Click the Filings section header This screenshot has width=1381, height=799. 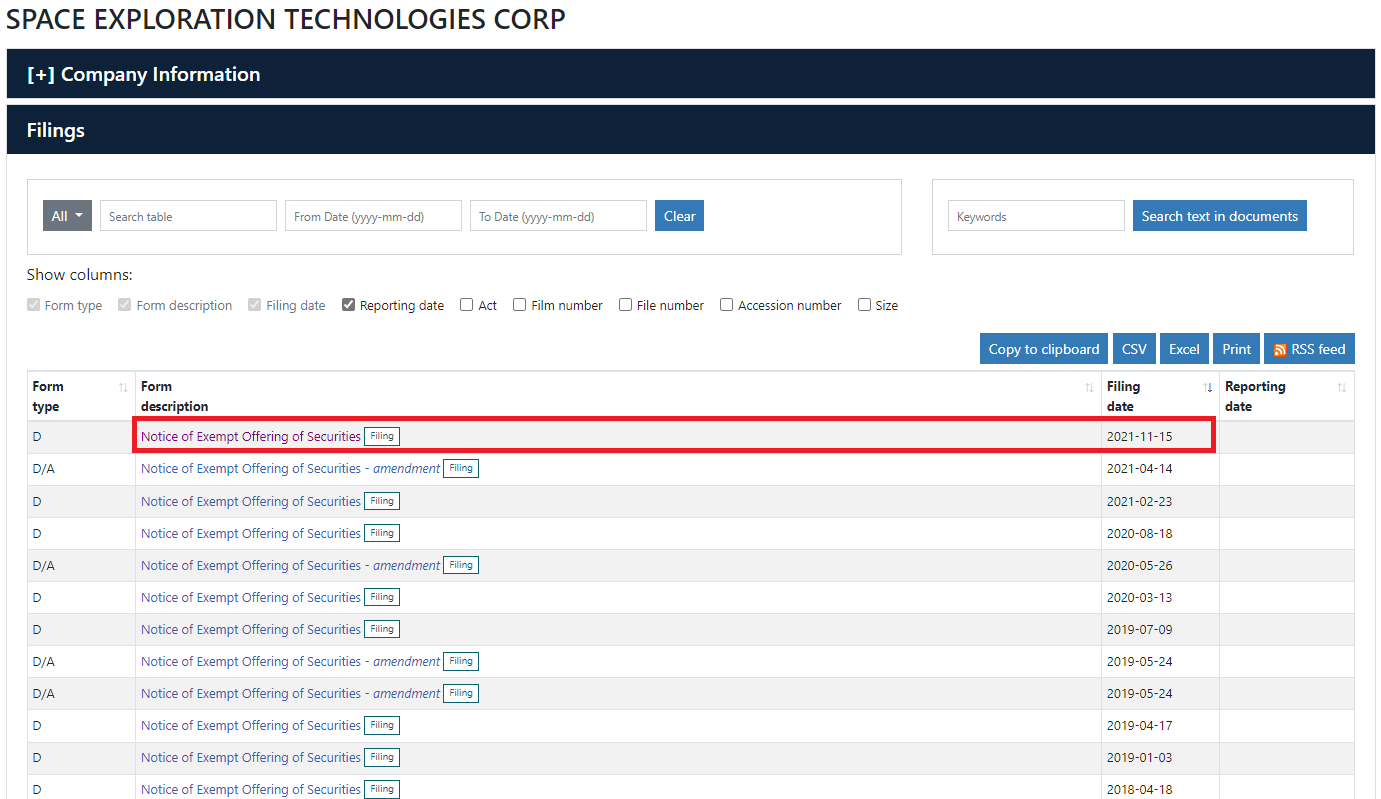691,130
